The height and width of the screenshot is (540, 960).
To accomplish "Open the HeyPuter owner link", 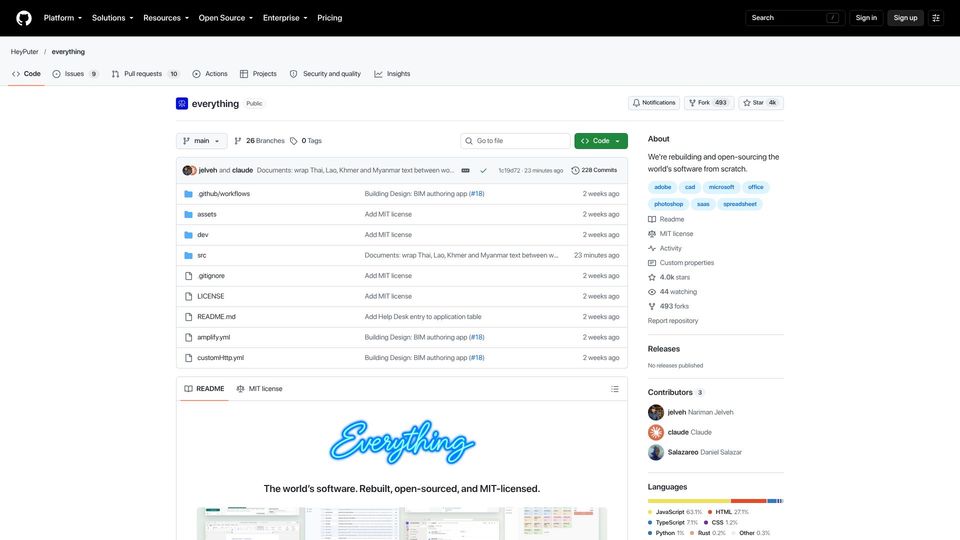I will pyautogui.click(x=24, y=52).
